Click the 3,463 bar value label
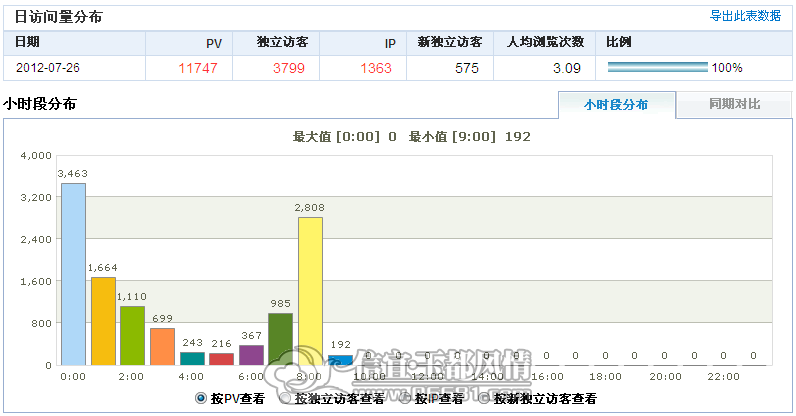This screenshot has width=796, height=416. click(73, 174)
